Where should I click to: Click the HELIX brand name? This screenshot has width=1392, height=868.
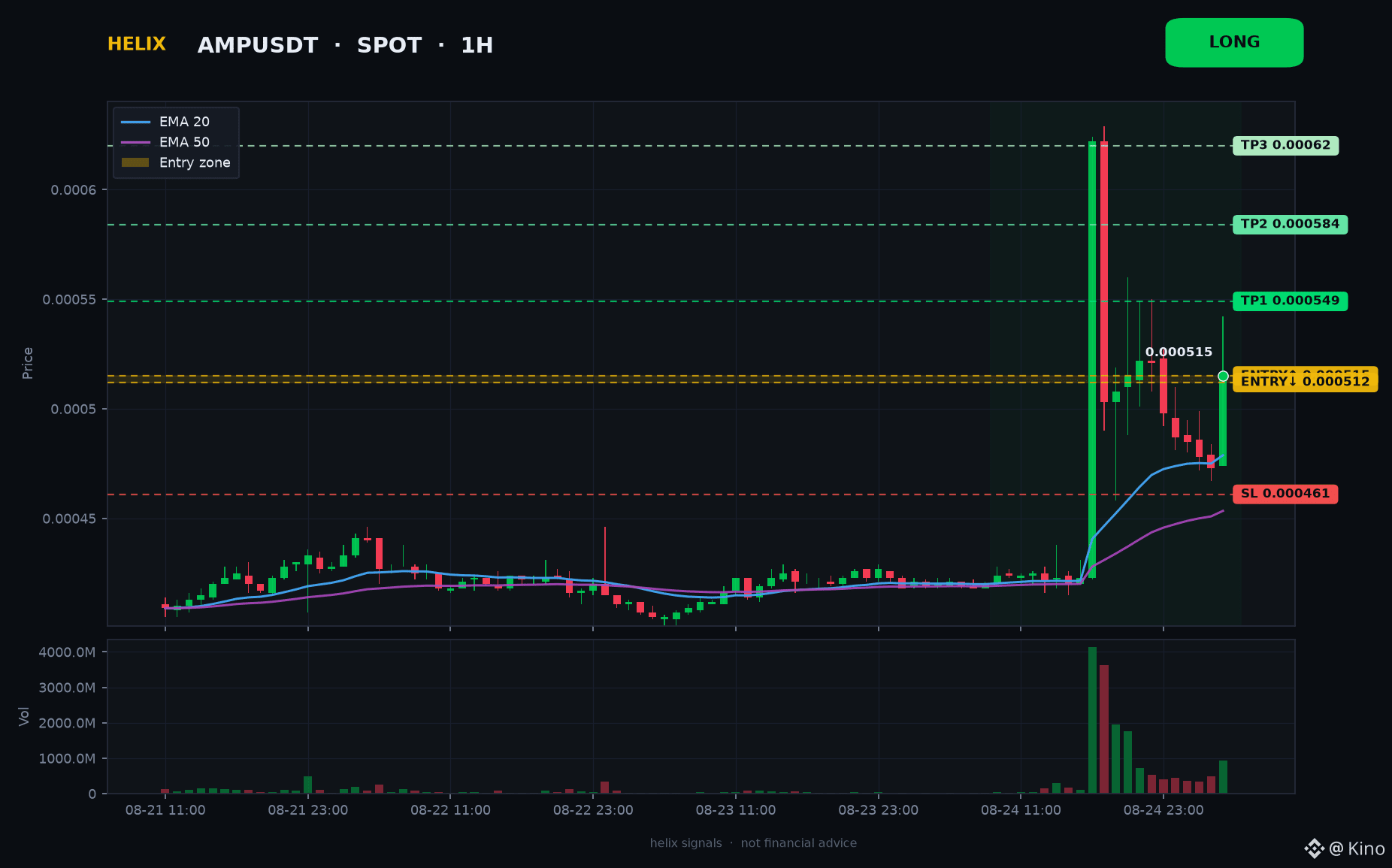(137, 44)
